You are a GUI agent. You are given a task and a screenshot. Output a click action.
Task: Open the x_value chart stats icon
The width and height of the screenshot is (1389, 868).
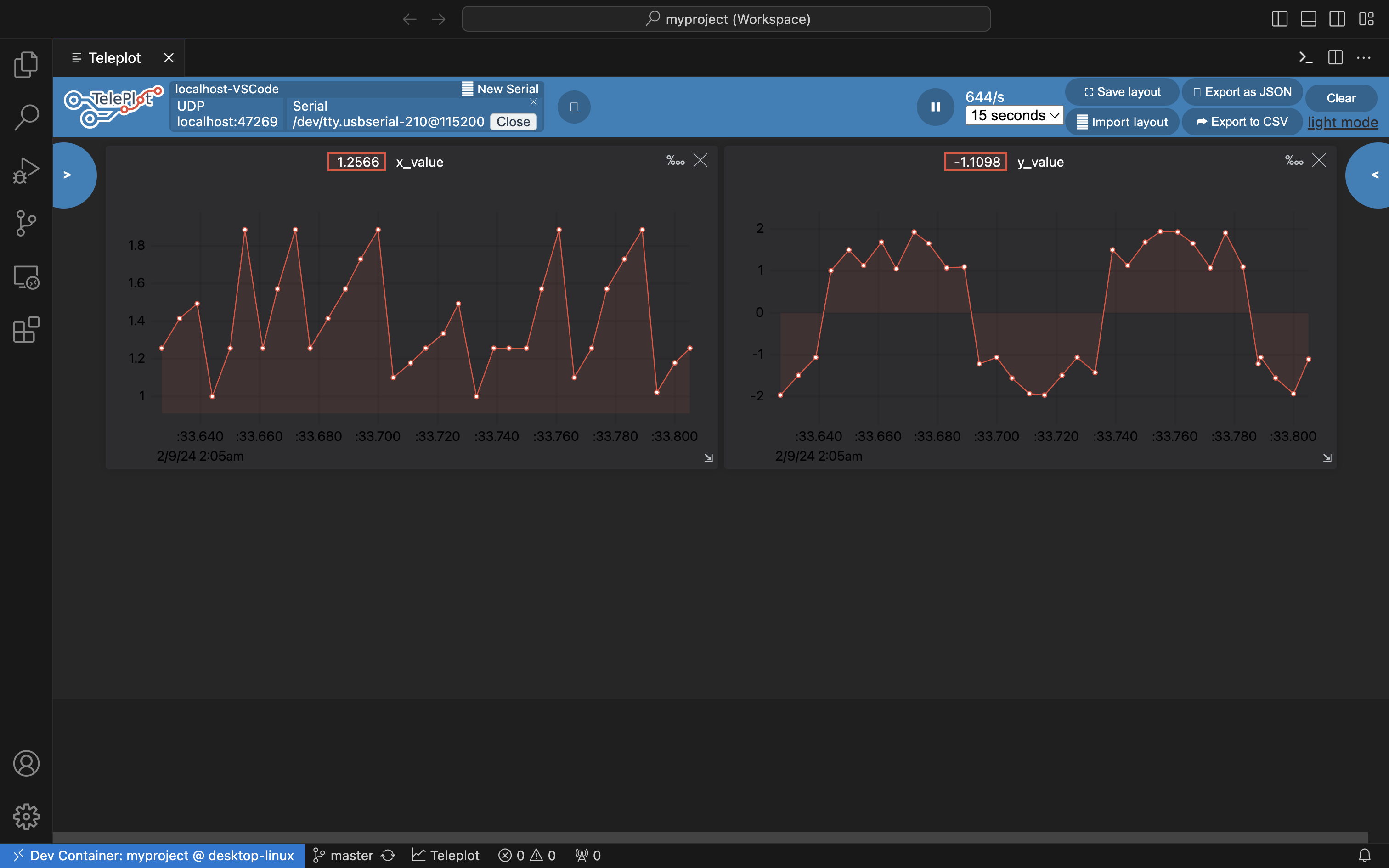click(x=676, y=161)
